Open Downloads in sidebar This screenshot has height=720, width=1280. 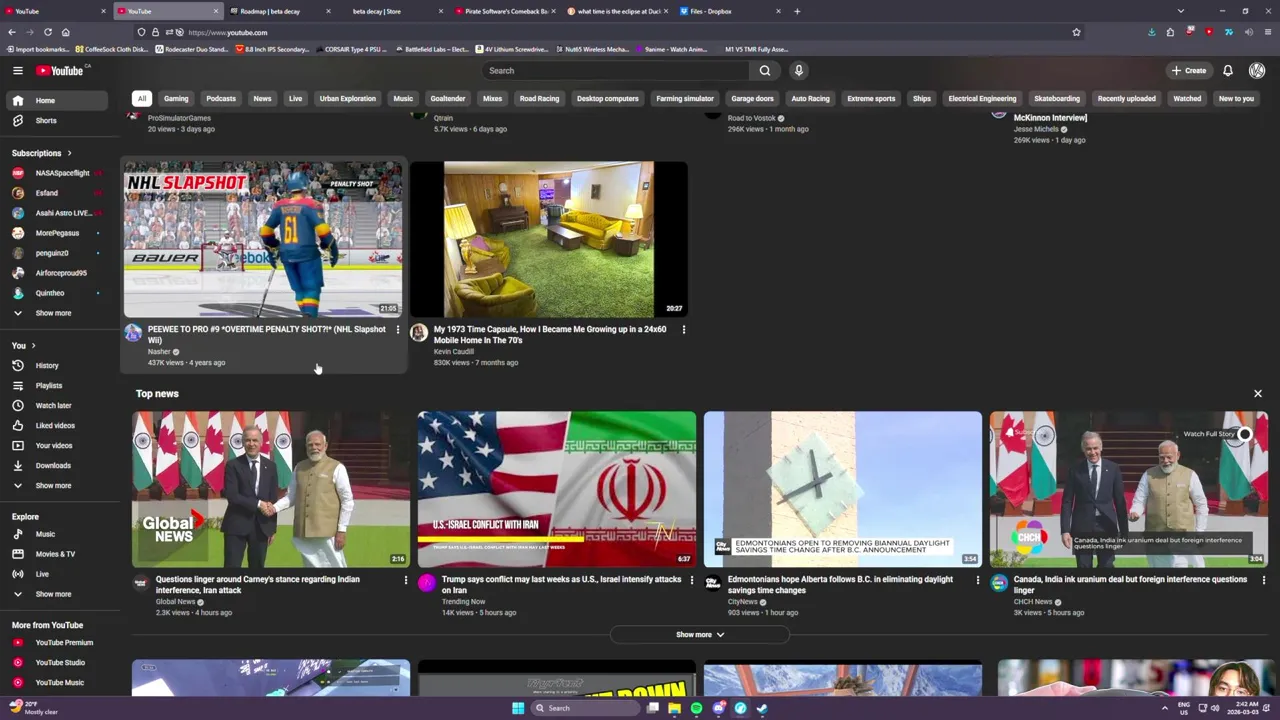click(x=58, y=465)
